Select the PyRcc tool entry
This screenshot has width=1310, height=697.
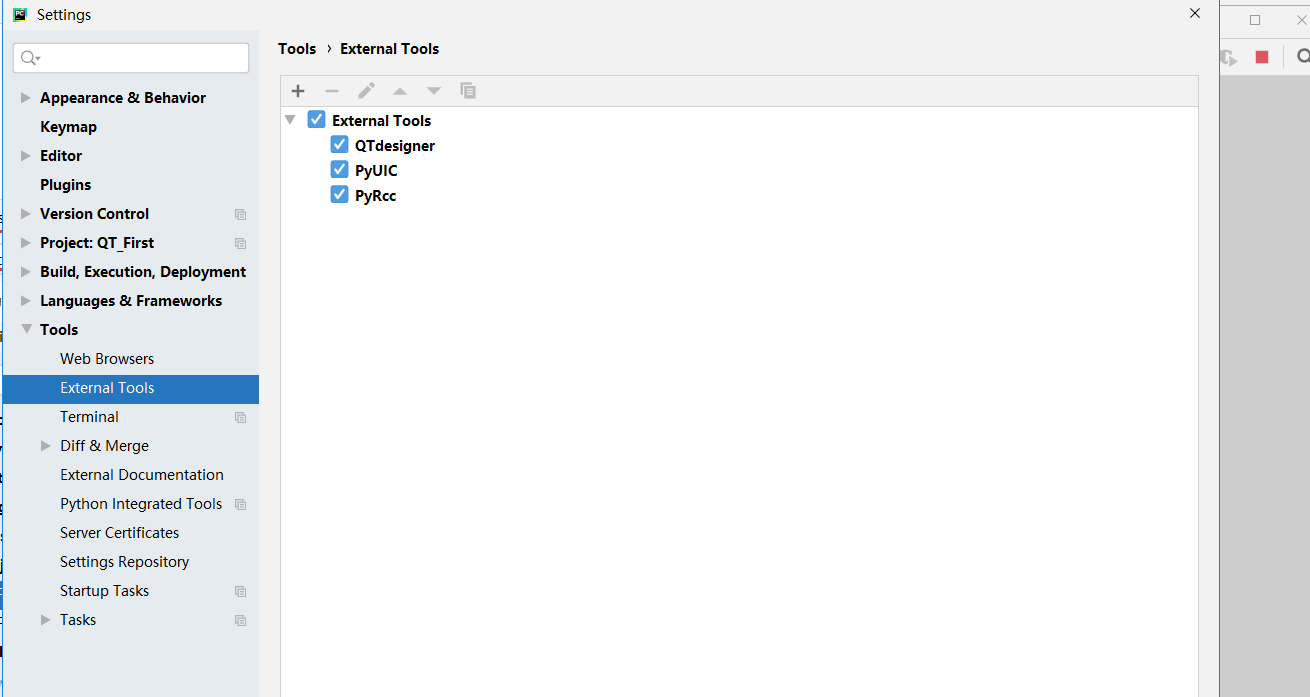[x=375, y=196]
